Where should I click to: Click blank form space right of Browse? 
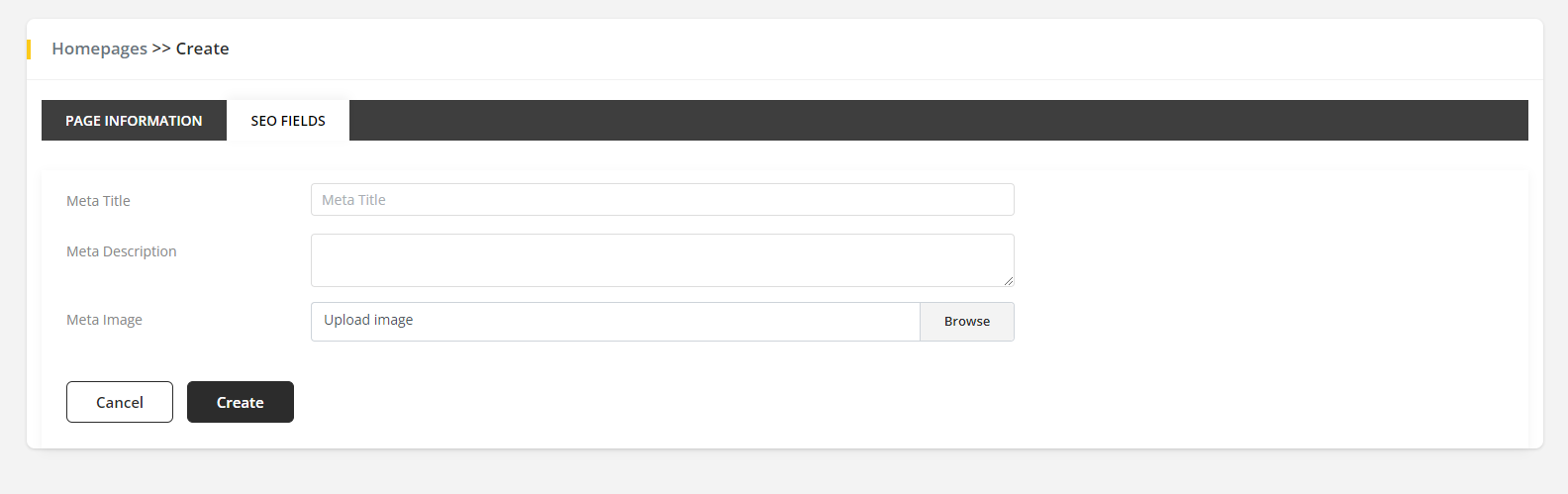1267,321
